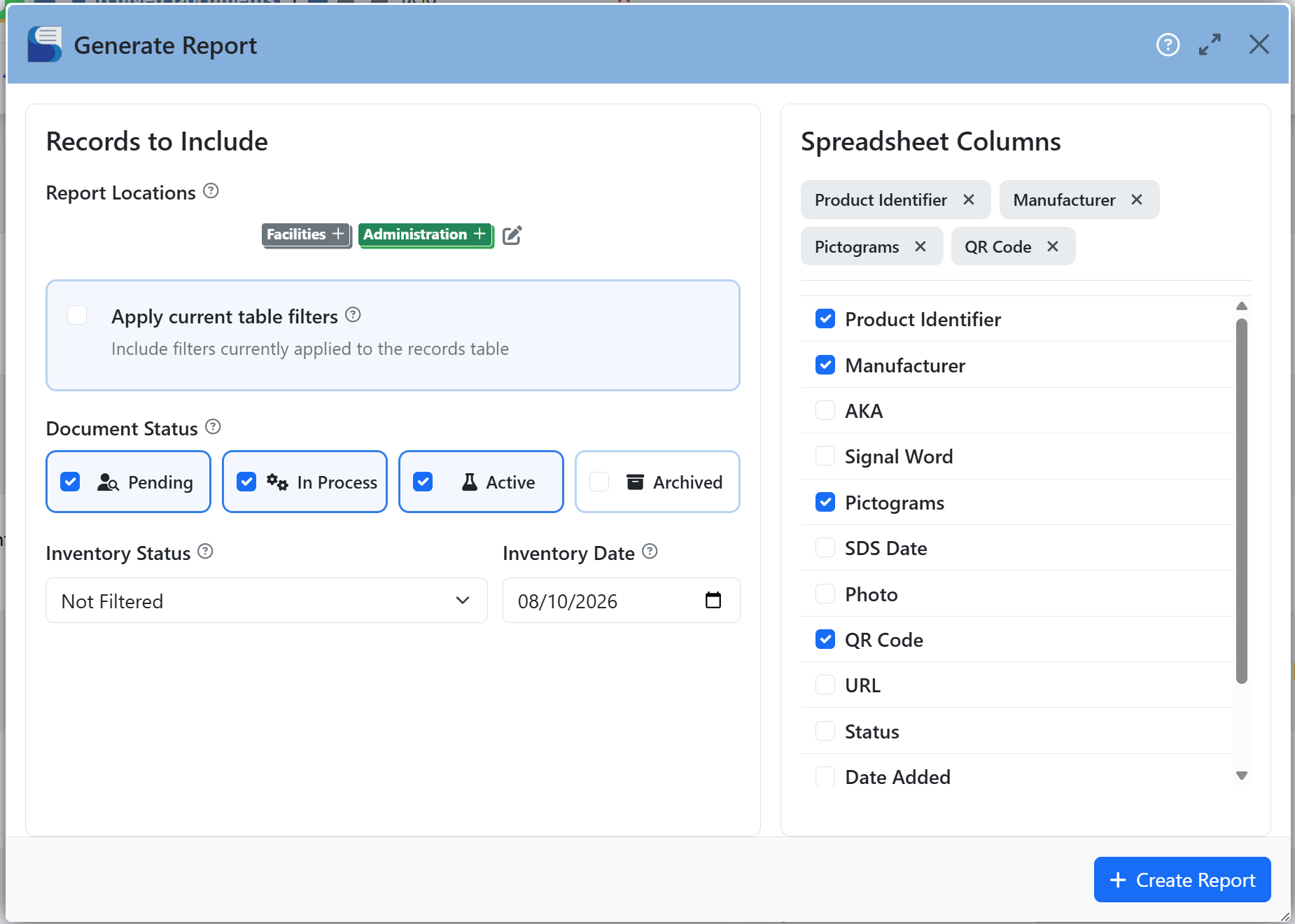Show help for table filters option
The image size is (1295, 924).
[353, 315]
